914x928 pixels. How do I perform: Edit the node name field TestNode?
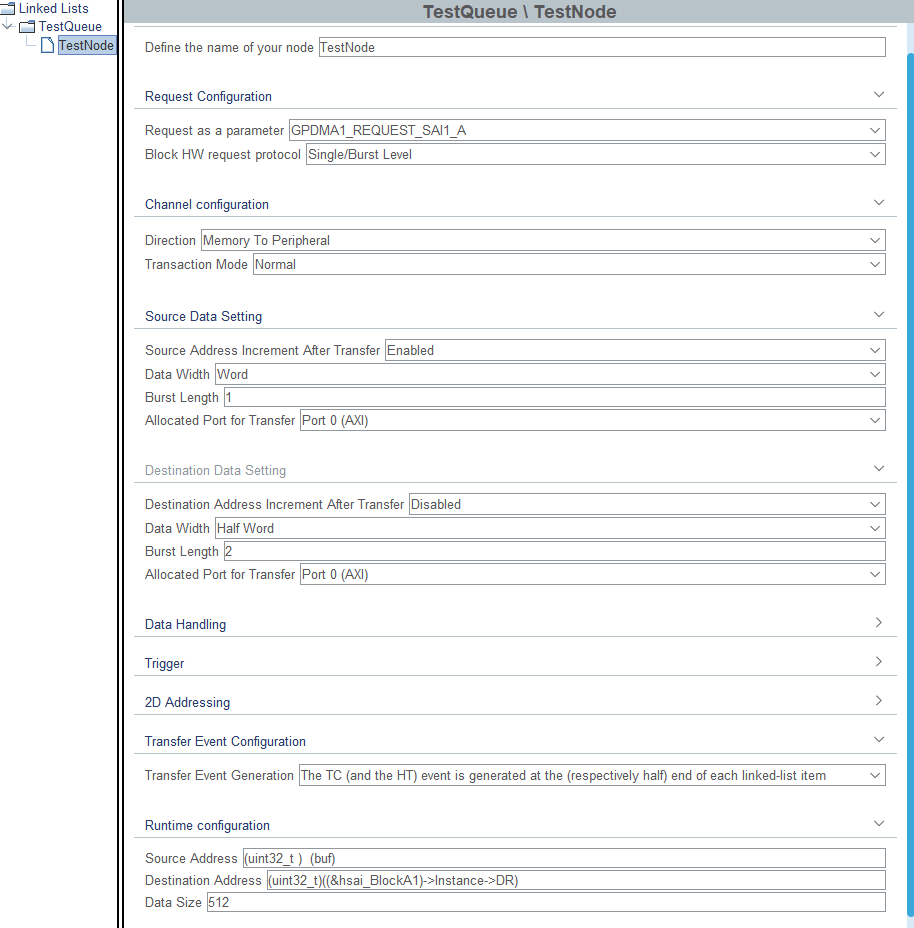(x=602, y=47)
